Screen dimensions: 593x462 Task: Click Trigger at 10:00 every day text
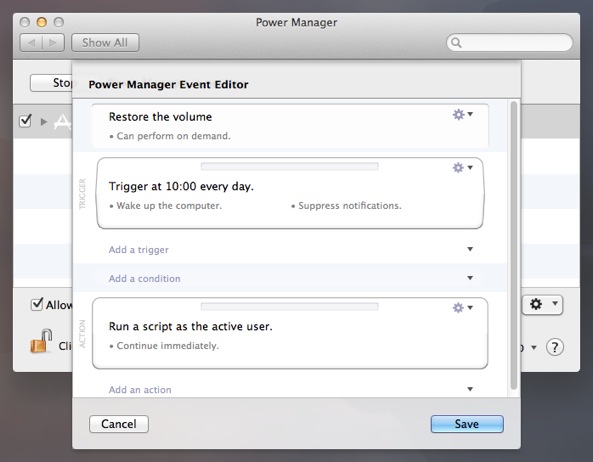(x=181, y=186)
